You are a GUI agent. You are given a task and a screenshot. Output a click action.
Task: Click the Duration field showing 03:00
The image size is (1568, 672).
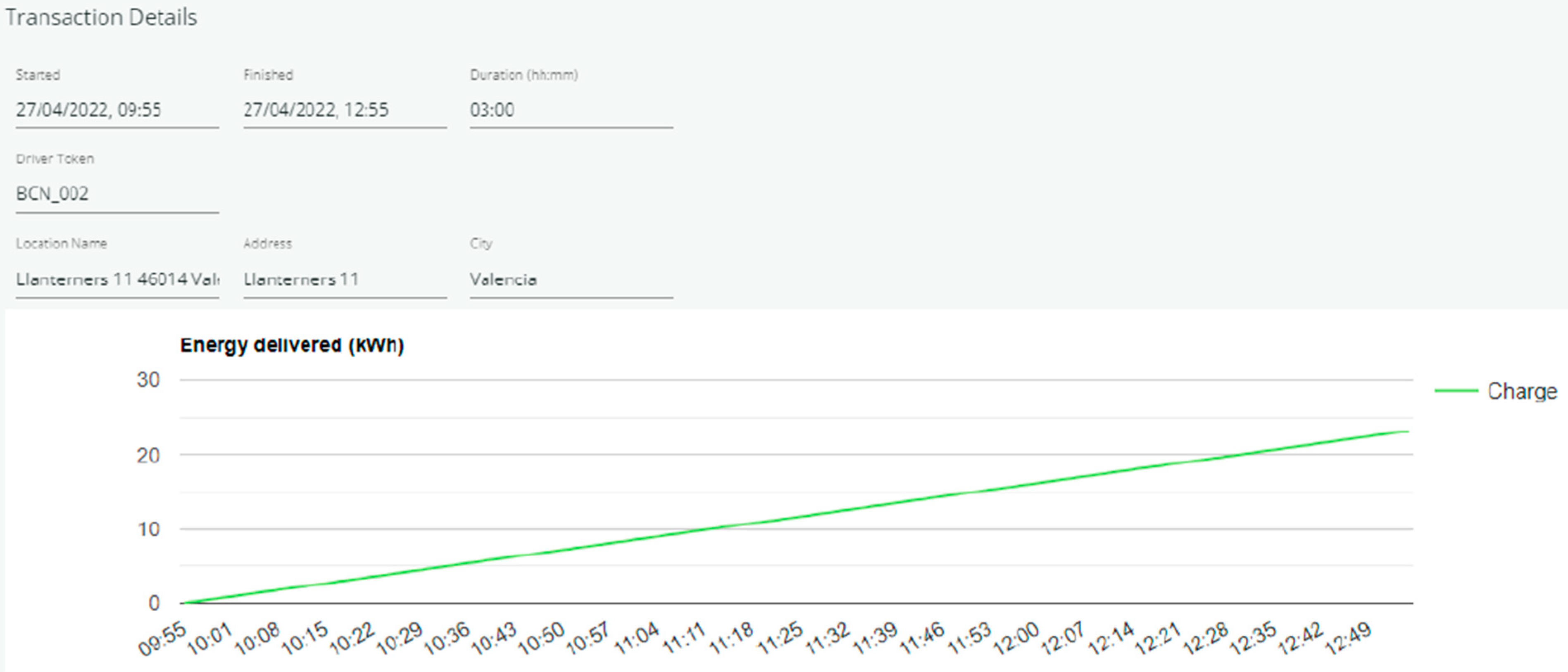[x=570, y=110]
